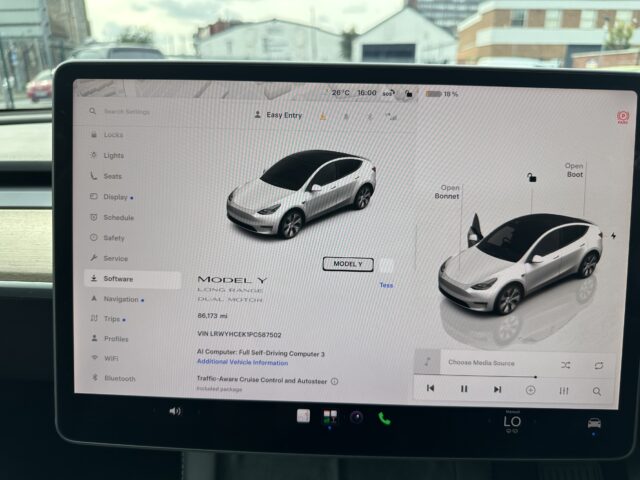Tap the media search magnifier icon
Image resolution: width=640 pixels, height=480 pixels.
(597, 392)
